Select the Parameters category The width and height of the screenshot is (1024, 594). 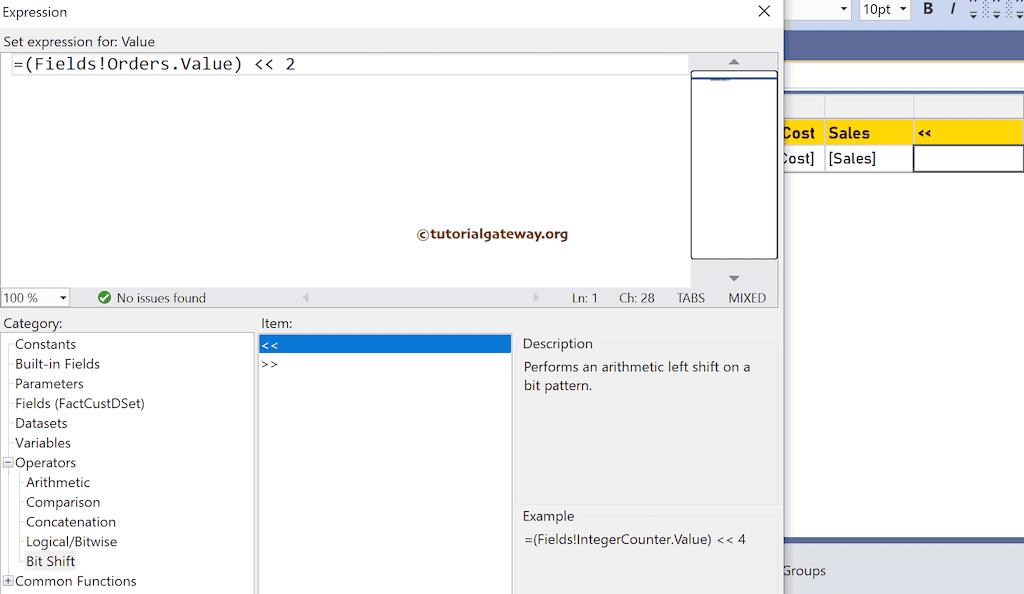[49, 384]
